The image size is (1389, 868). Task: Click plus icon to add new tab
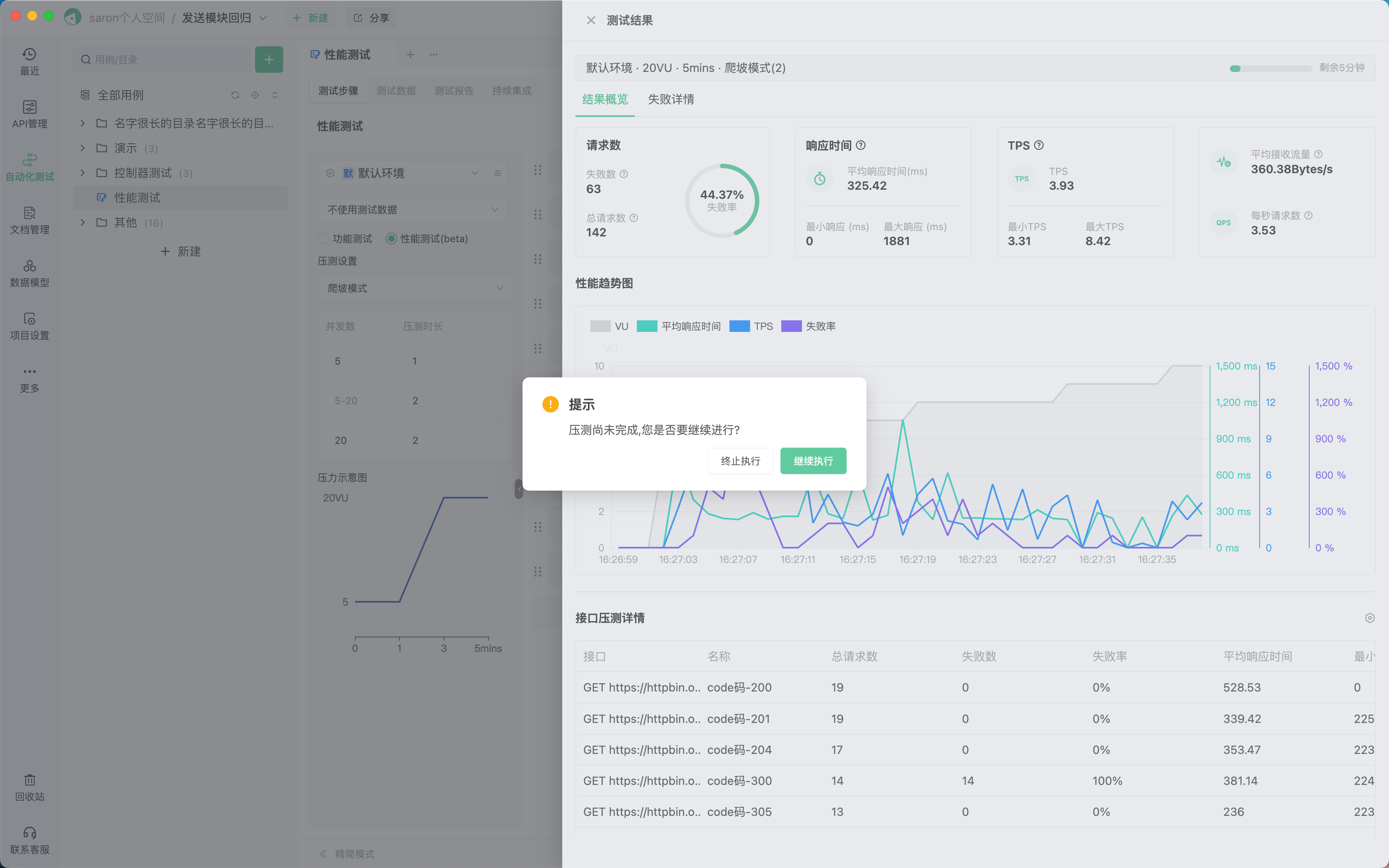tap(410, 55)
